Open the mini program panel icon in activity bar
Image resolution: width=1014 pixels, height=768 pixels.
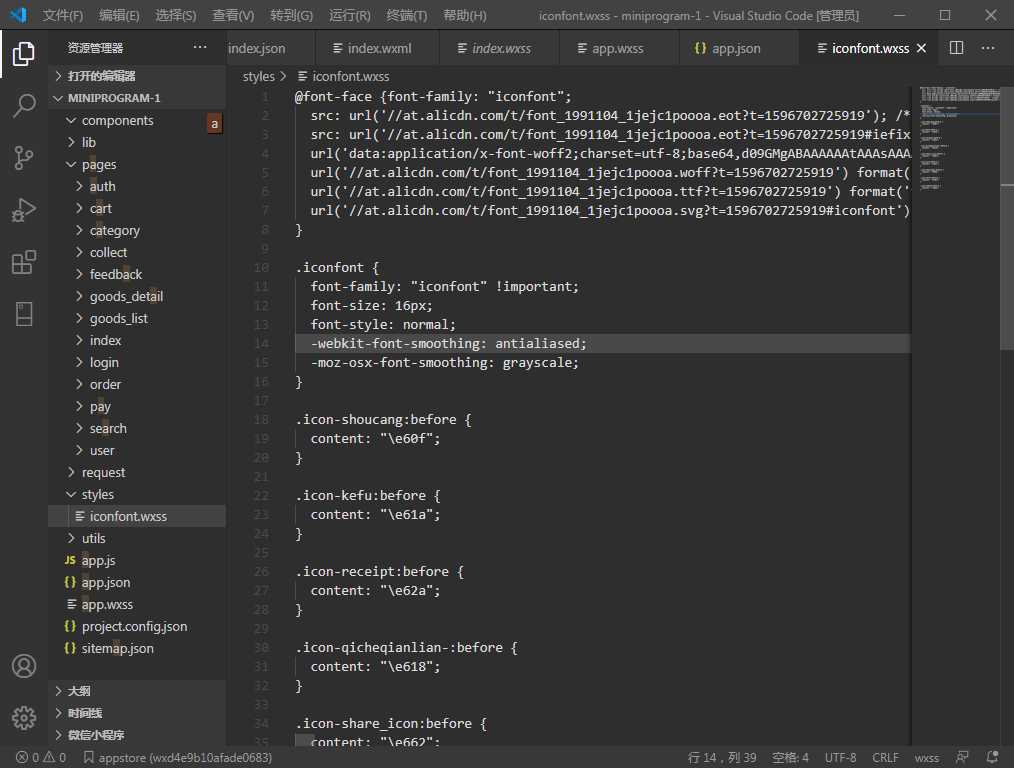coord(23,314)
